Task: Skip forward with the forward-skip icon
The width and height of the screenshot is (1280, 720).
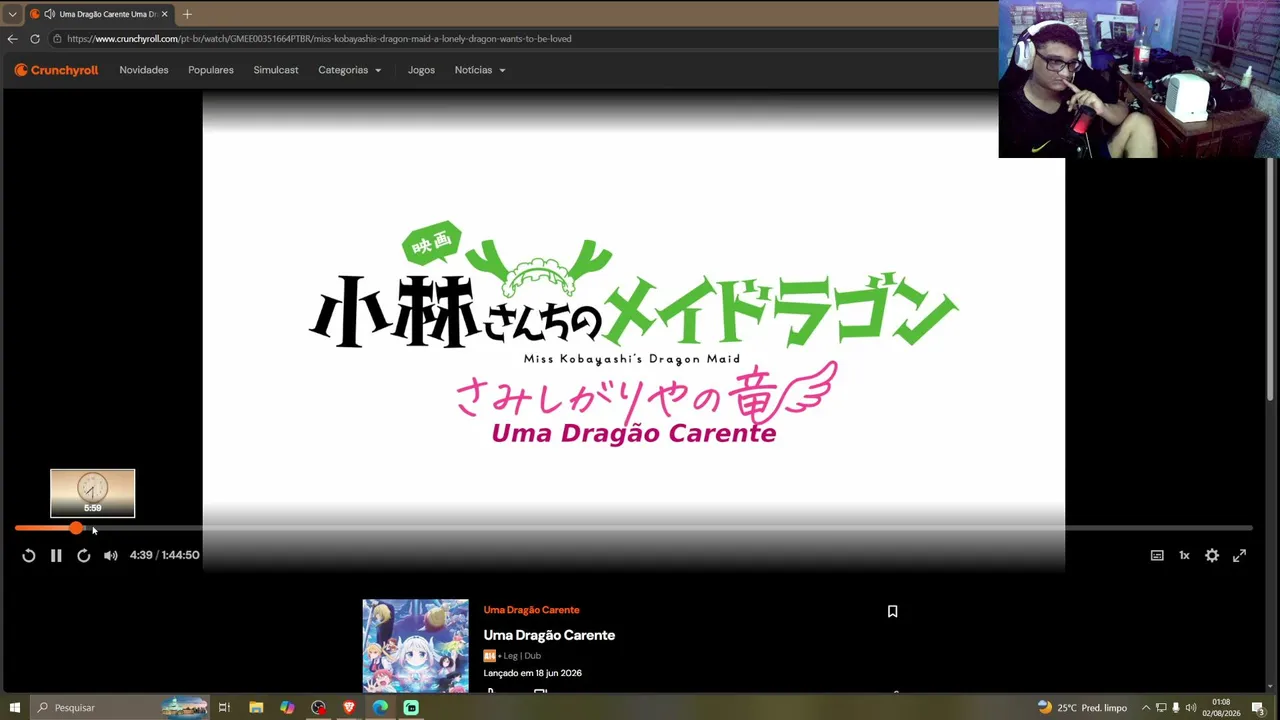Action: pos(84,555)
